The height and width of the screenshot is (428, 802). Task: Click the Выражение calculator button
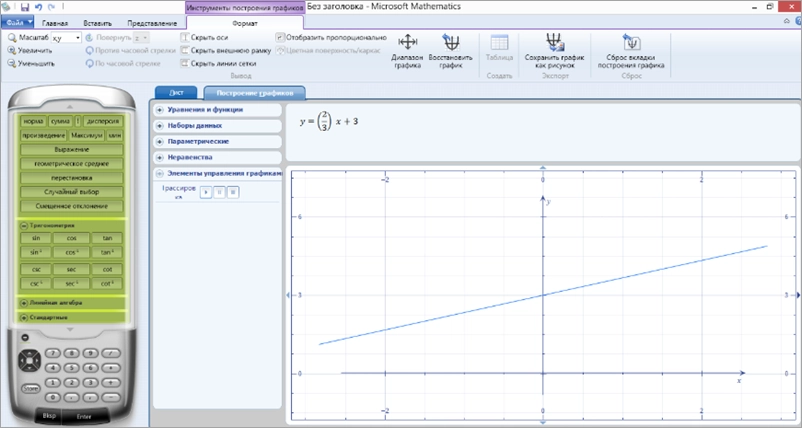point(72,150)
